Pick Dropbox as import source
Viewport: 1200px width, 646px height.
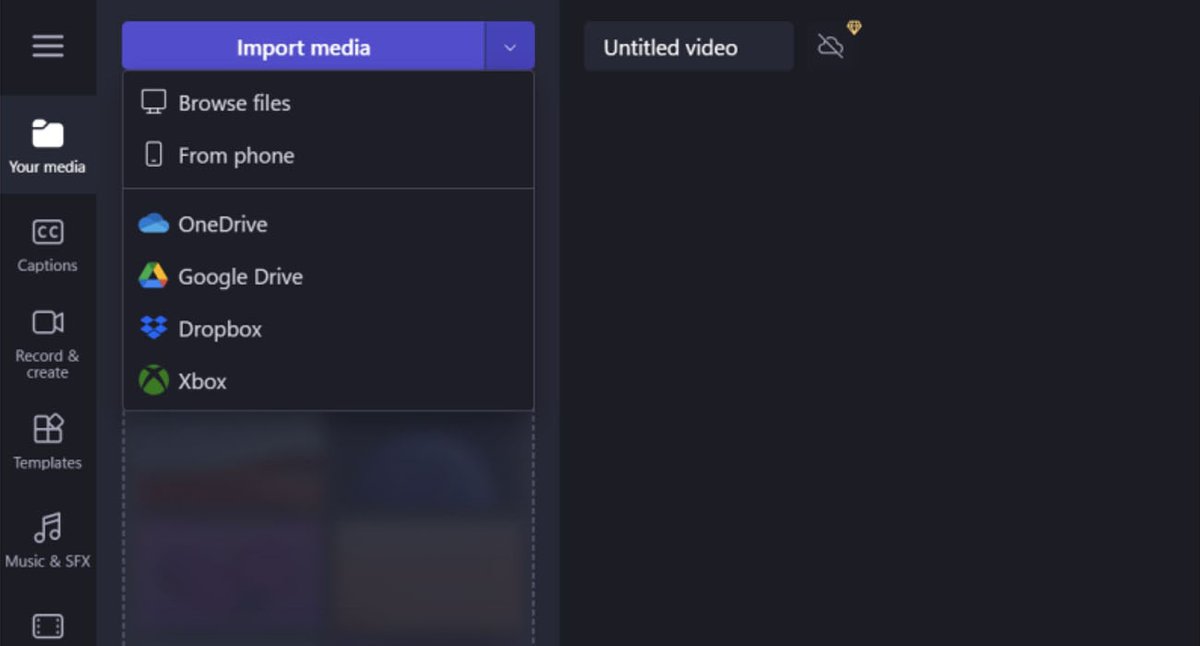(x=328, y=329)
